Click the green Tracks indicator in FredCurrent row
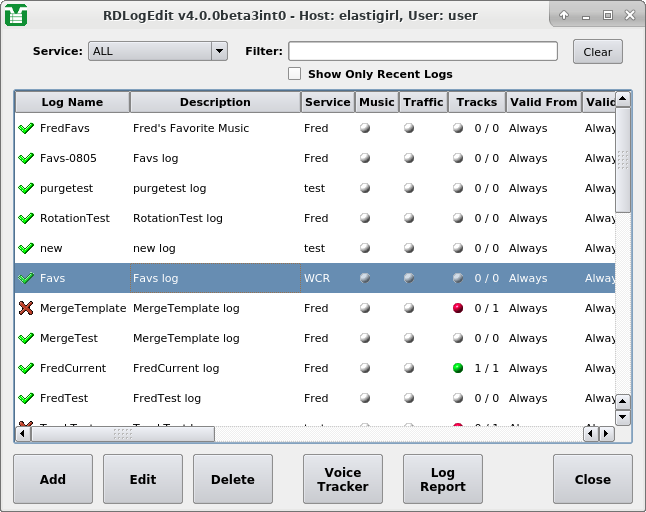 458,368
